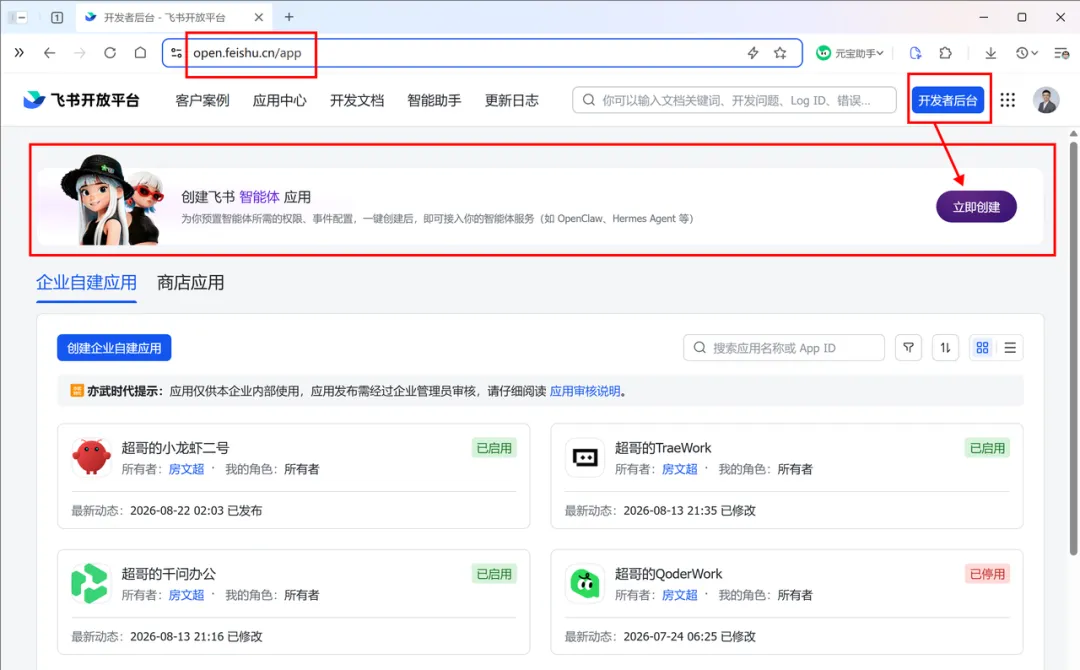Click 立即创建 button on banner
This screenshot has height=670, width=1080.
tap(976, 207)
